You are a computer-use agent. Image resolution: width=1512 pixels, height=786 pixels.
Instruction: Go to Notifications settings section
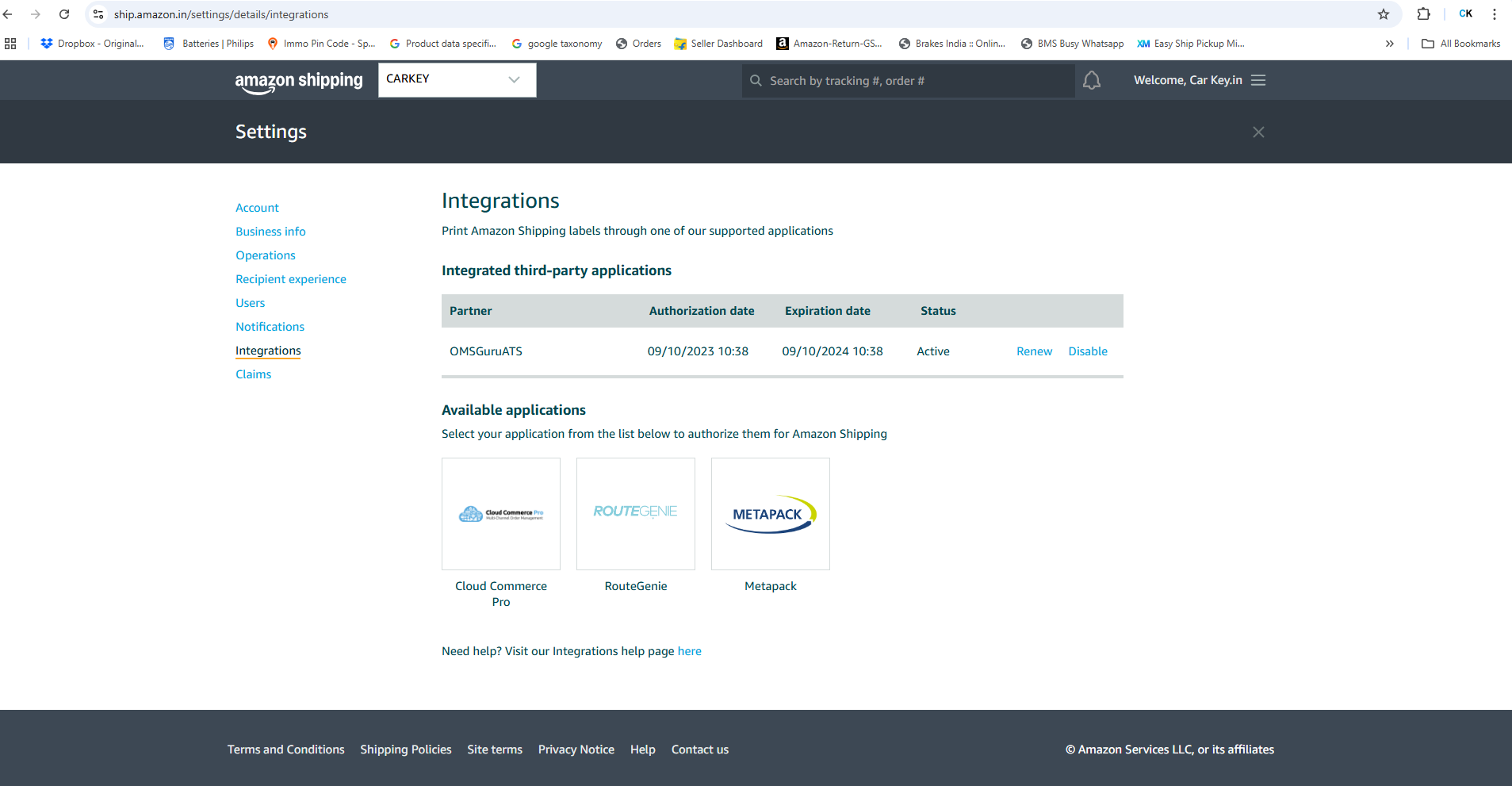pos(270,327)
